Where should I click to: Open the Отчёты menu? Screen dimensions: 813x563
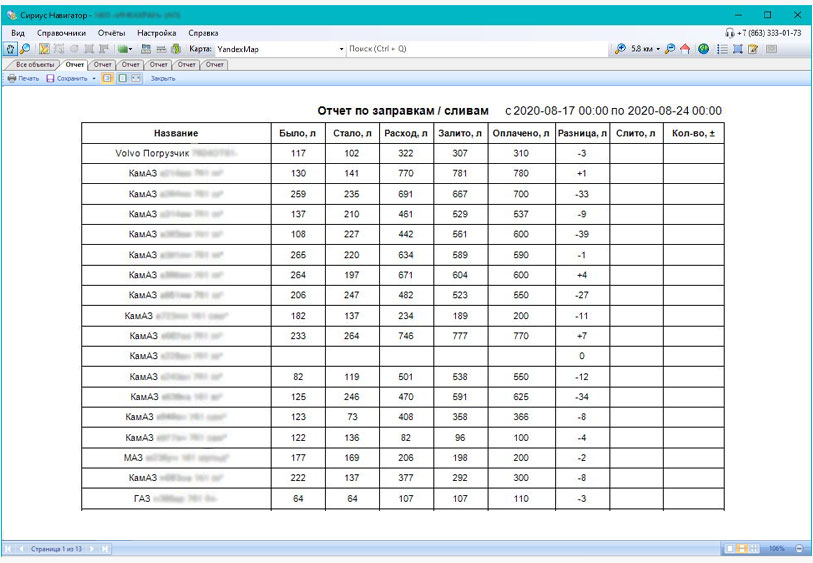click(111, 33)
